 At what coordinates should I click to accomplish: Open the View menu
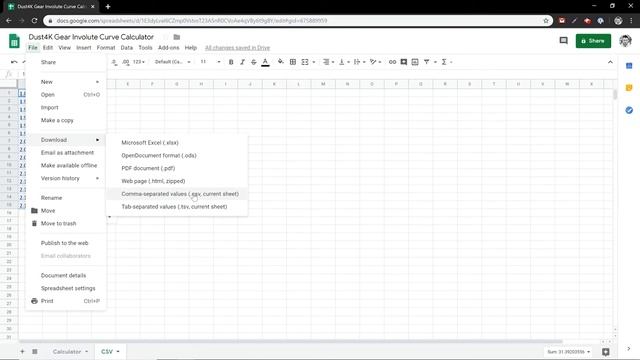point(64,48)
